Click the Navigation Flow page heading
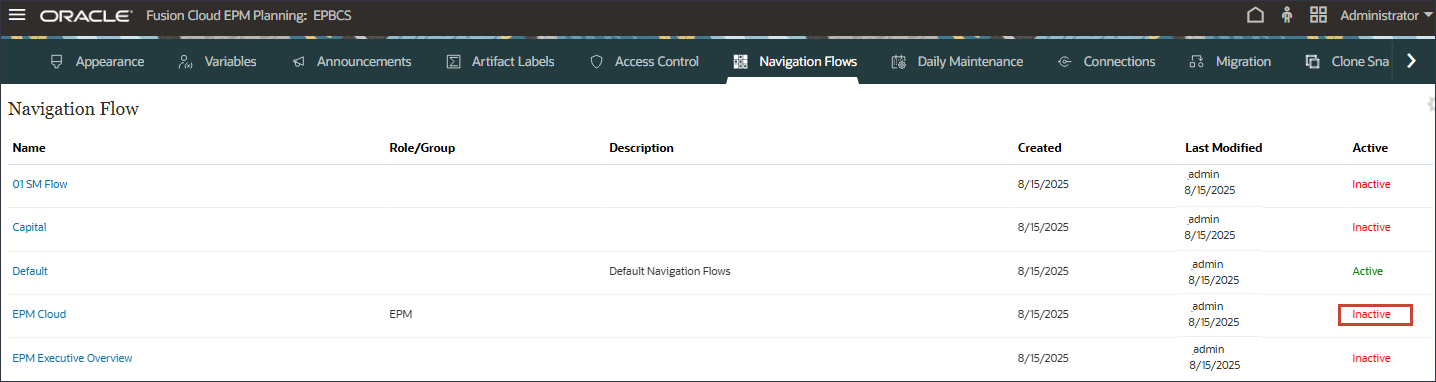The height and width of the screenshot is (382, 1436). (x=73, y=109)
